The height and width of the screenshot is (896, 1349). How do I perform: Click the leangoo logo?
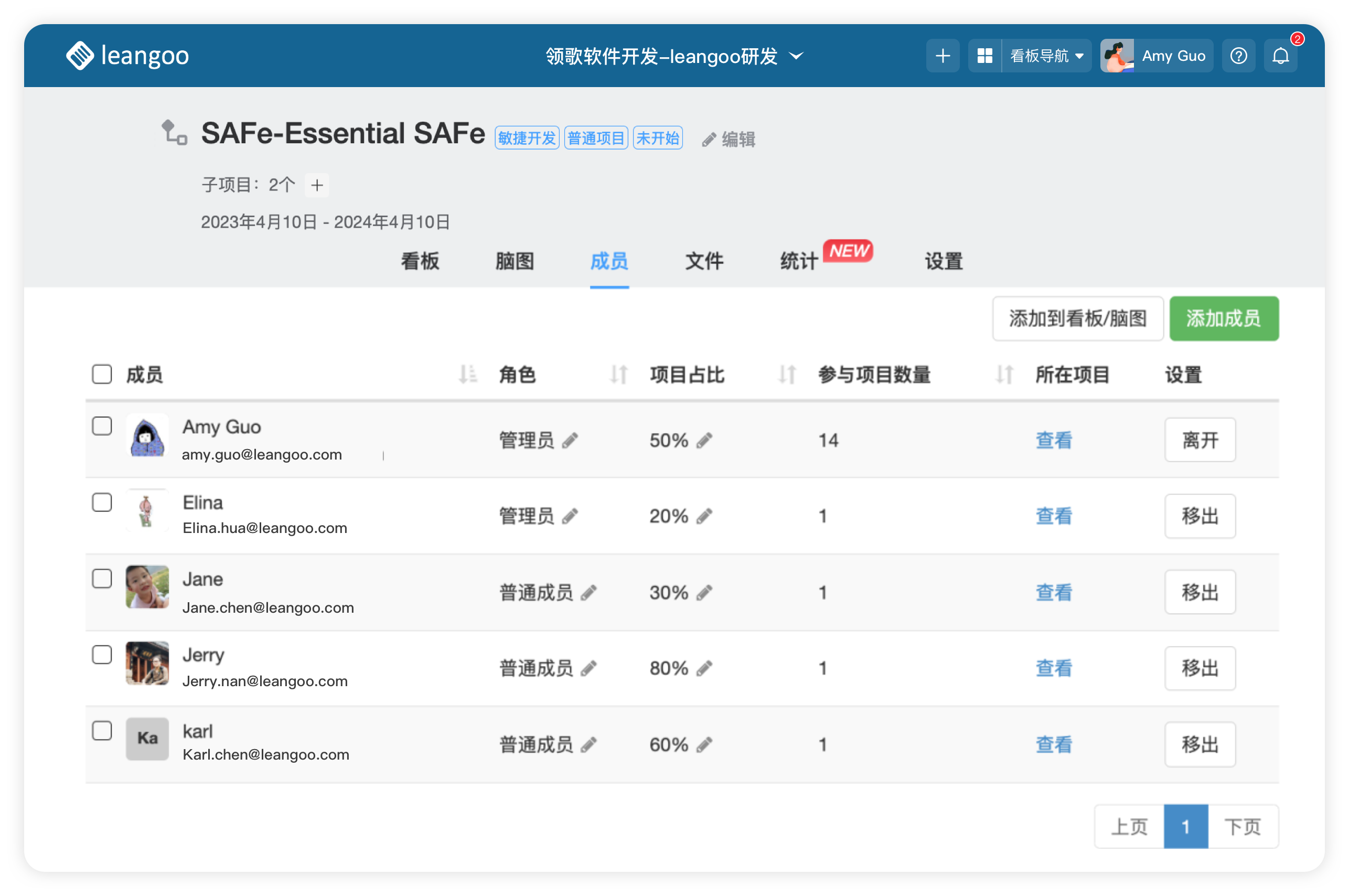click(127, 56)
